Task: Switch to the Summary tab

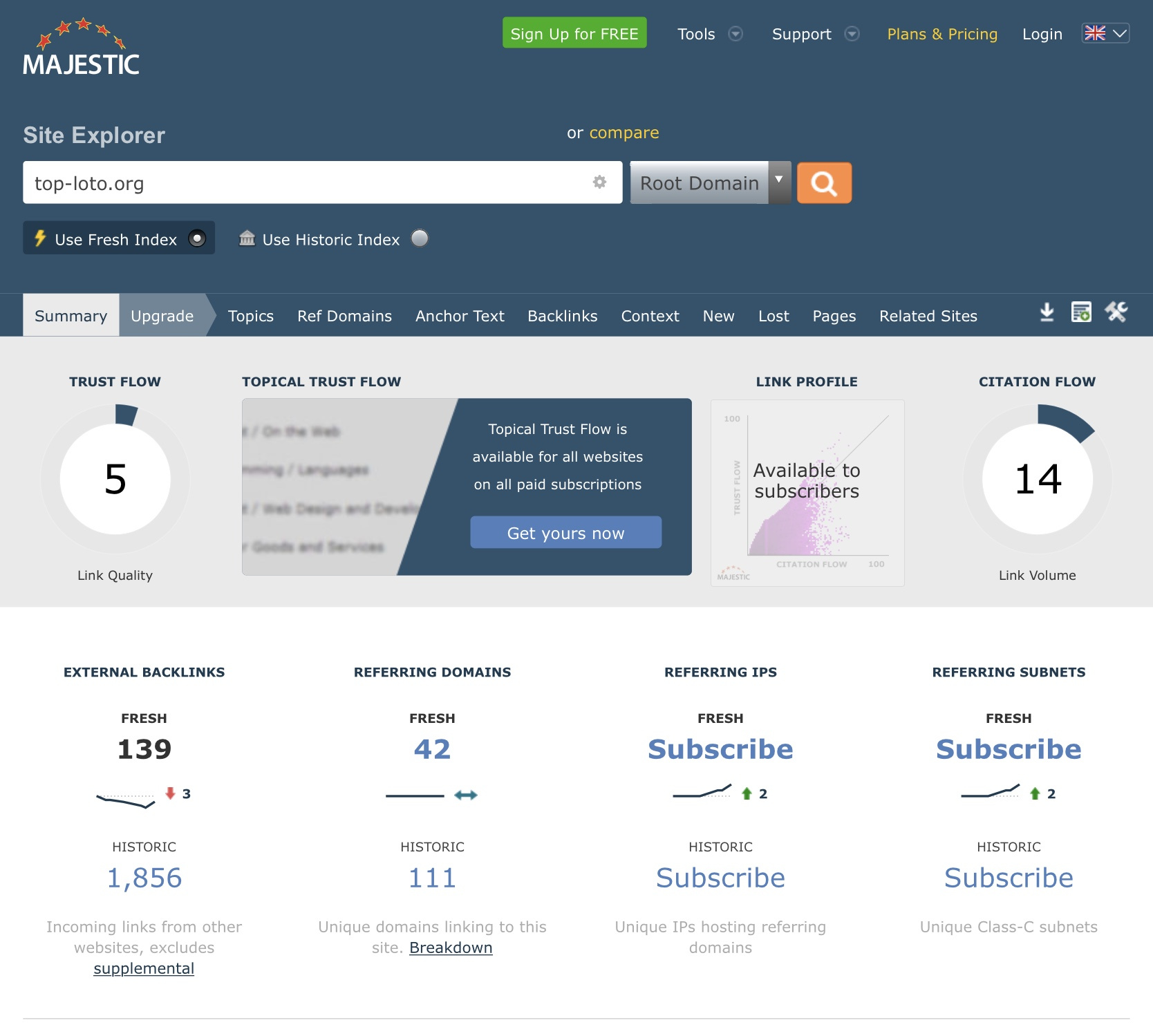Action: [x=71, y=316]
